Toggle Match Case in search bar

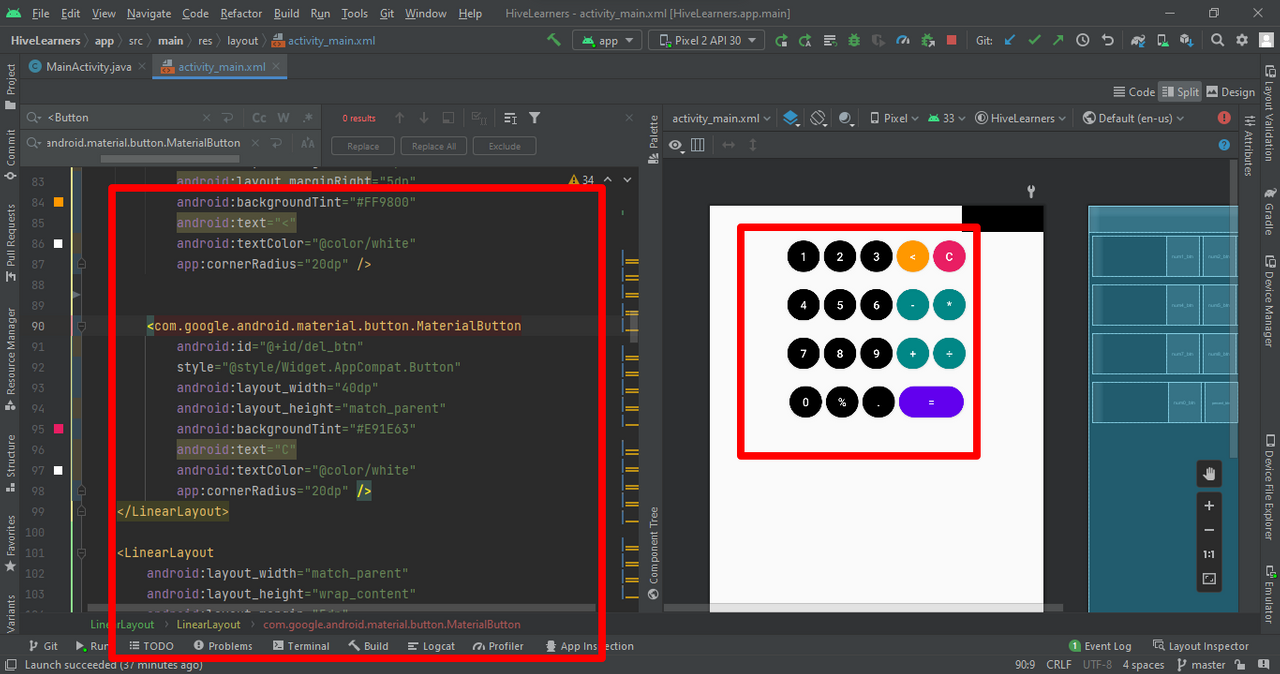pyautogui.click(x=259, y=118)
